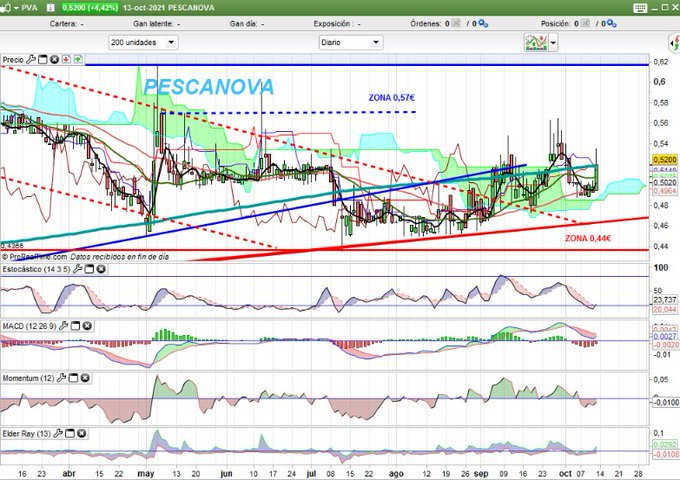Remove the MACD indicator
Image resolution: width=680 pixels, height=480 pixels.
87,326
